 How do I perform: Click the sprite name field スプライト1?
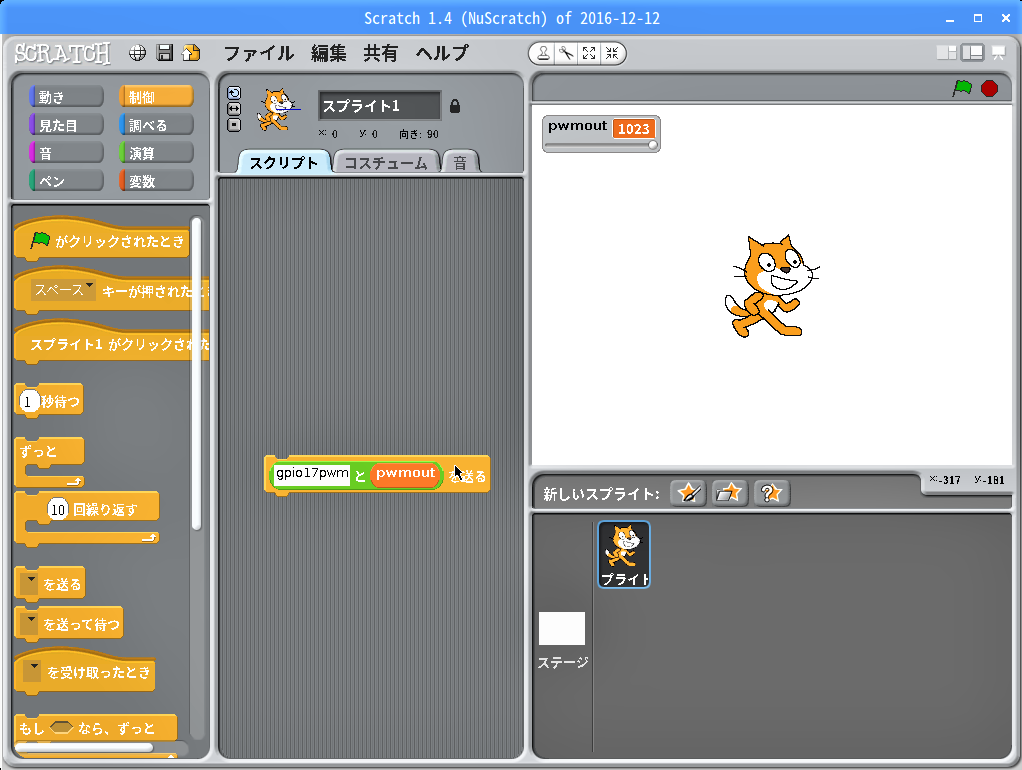pyautogui.click(x=379, y=106)
